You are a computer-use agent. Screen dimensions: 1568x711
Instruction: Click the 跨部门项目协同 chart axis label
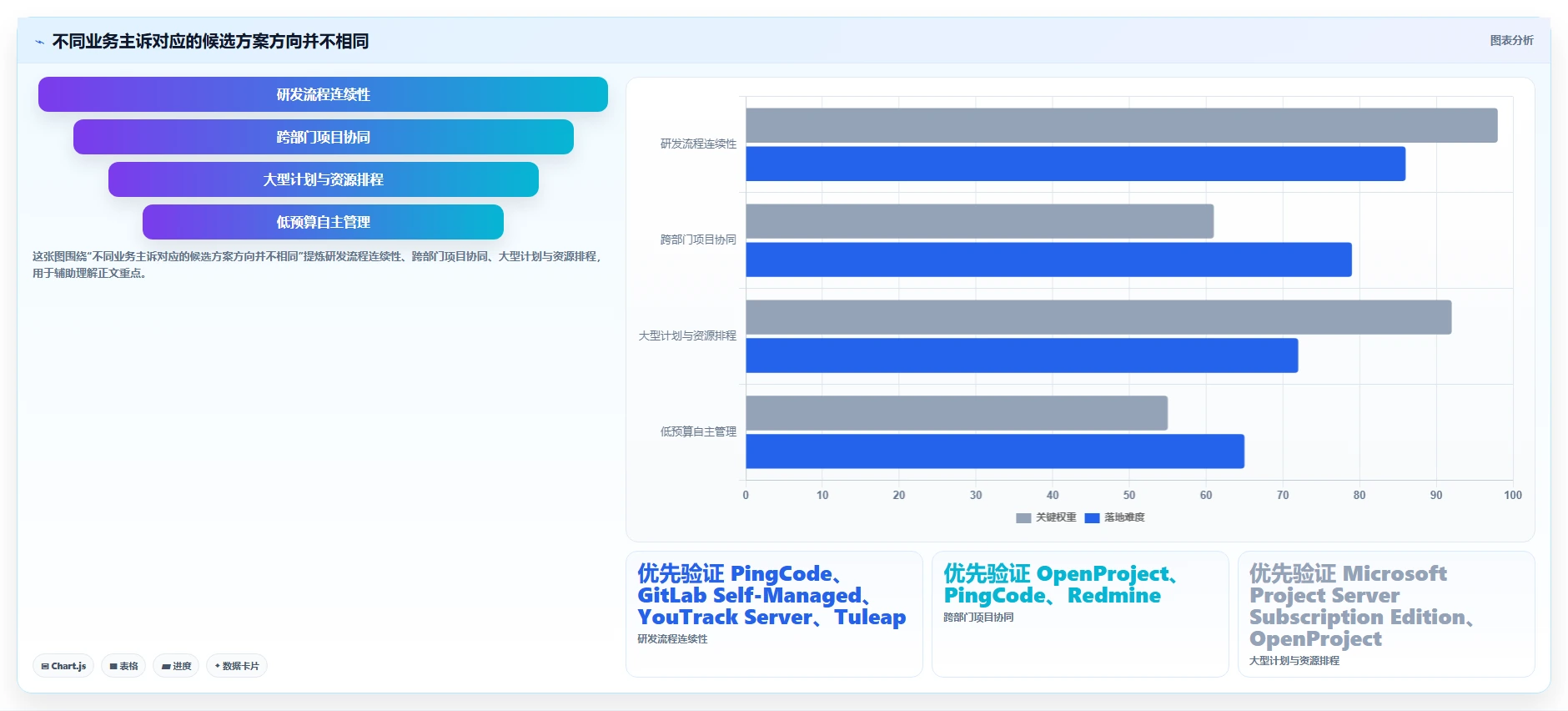pos(698,240)
